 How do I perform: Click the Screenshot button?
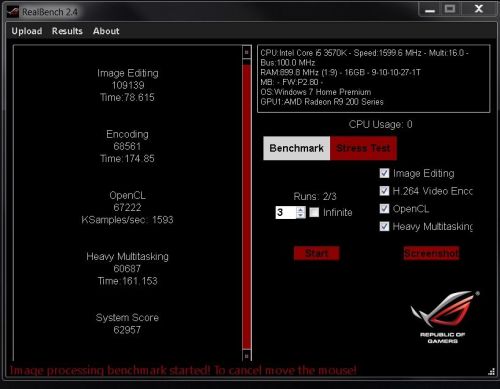click(431, 253)
